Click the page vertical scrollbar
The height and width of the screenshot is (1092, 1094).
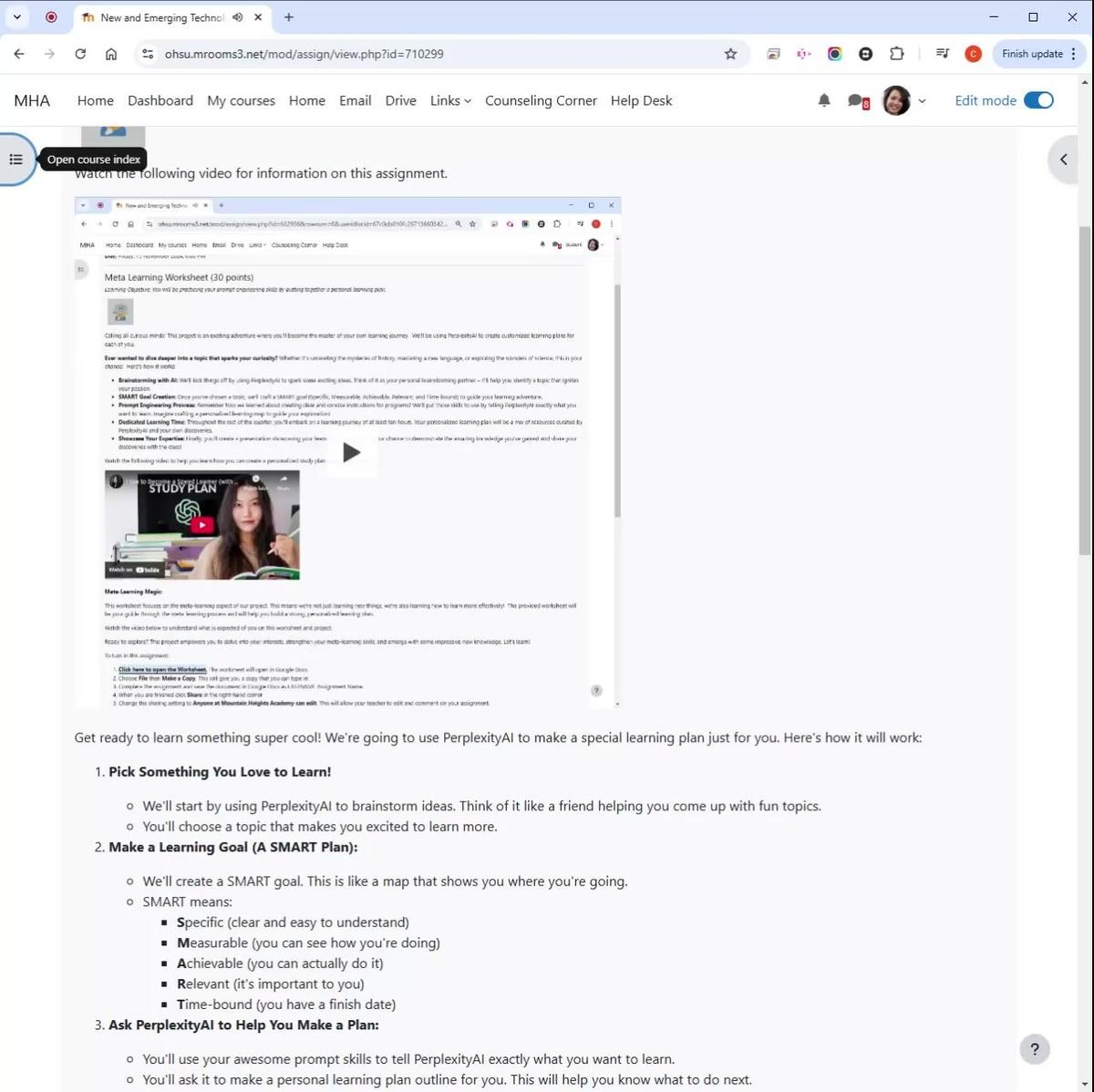pos(1085,392)
